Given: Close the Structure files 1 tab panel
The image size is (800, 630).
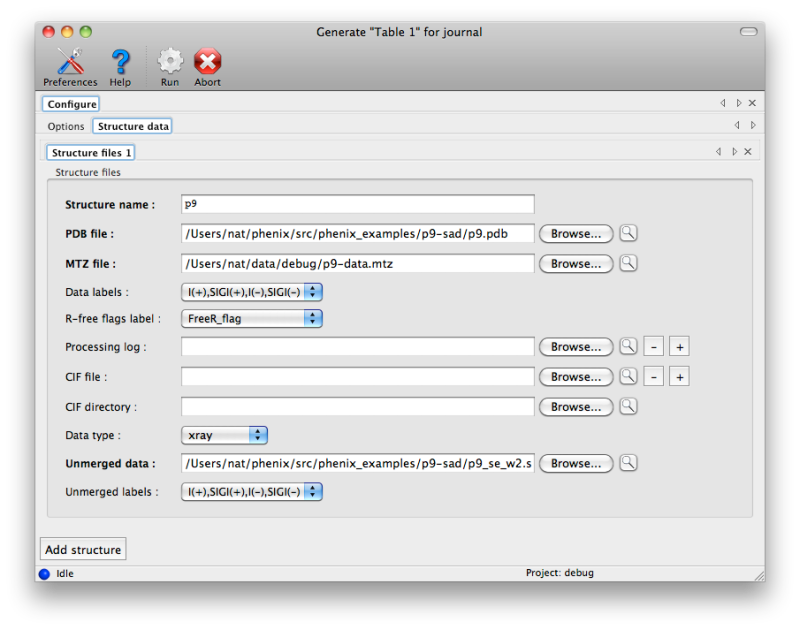Looking at the screenshot, I should pyautogui.click(x=748, y=152).
